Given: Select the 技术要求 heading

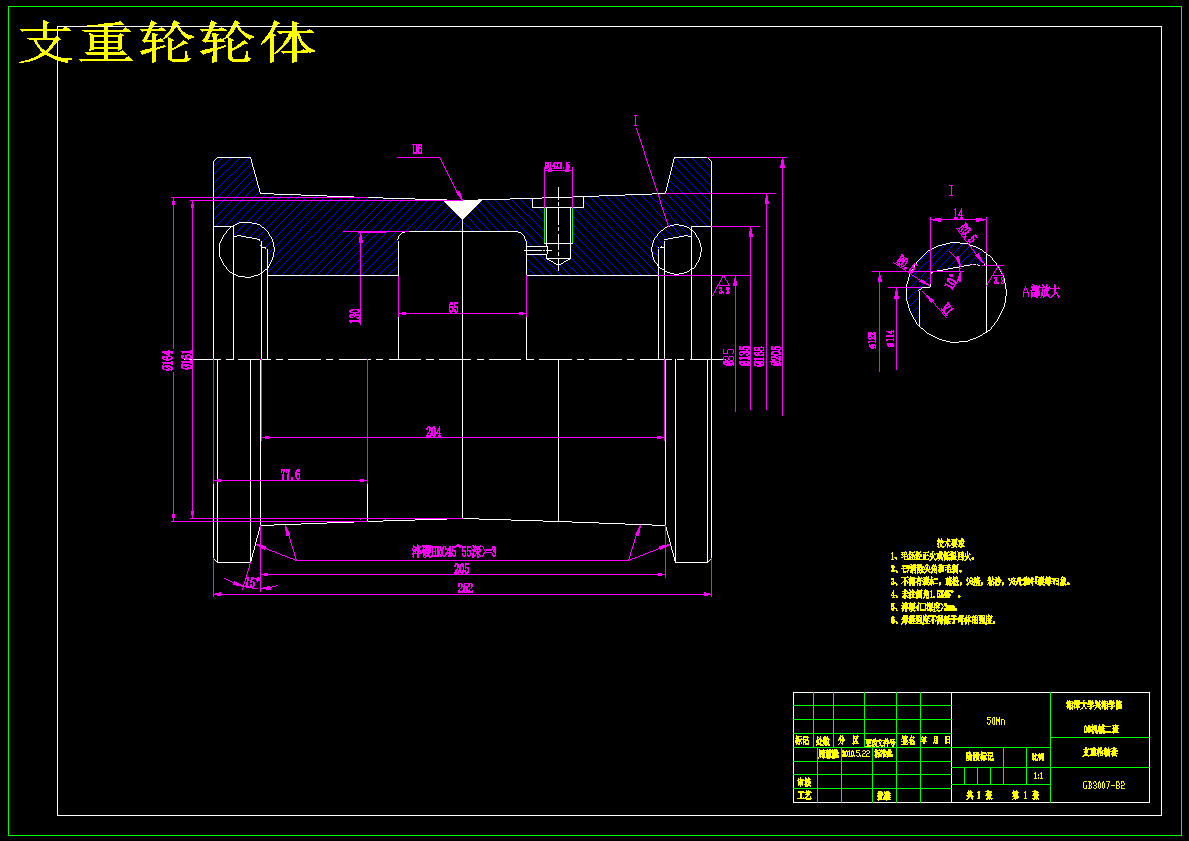Looking at the screenshot, I should click(950, 543).
